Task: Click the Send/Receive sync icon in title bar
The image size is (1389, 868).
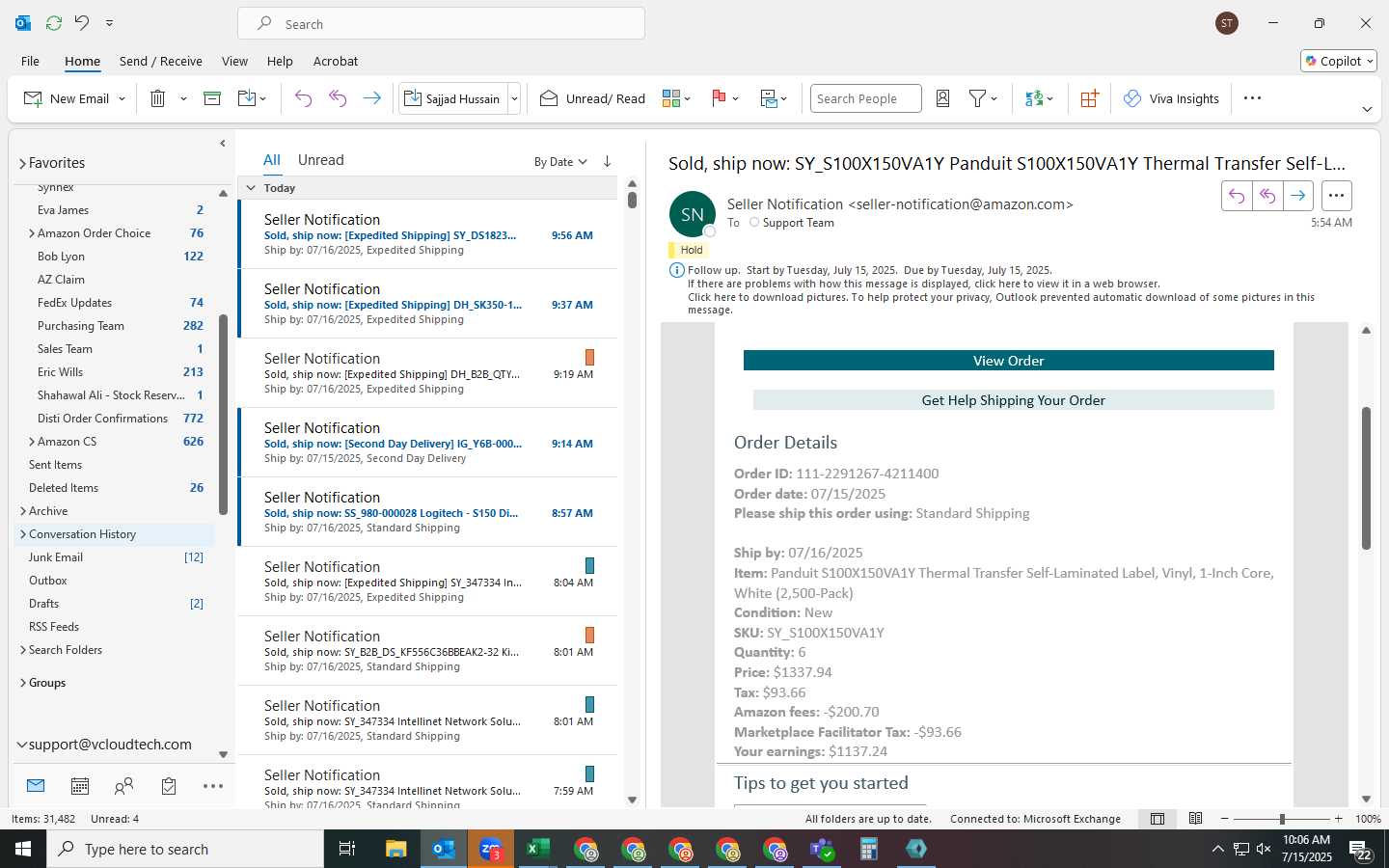Action: [54, 22]
